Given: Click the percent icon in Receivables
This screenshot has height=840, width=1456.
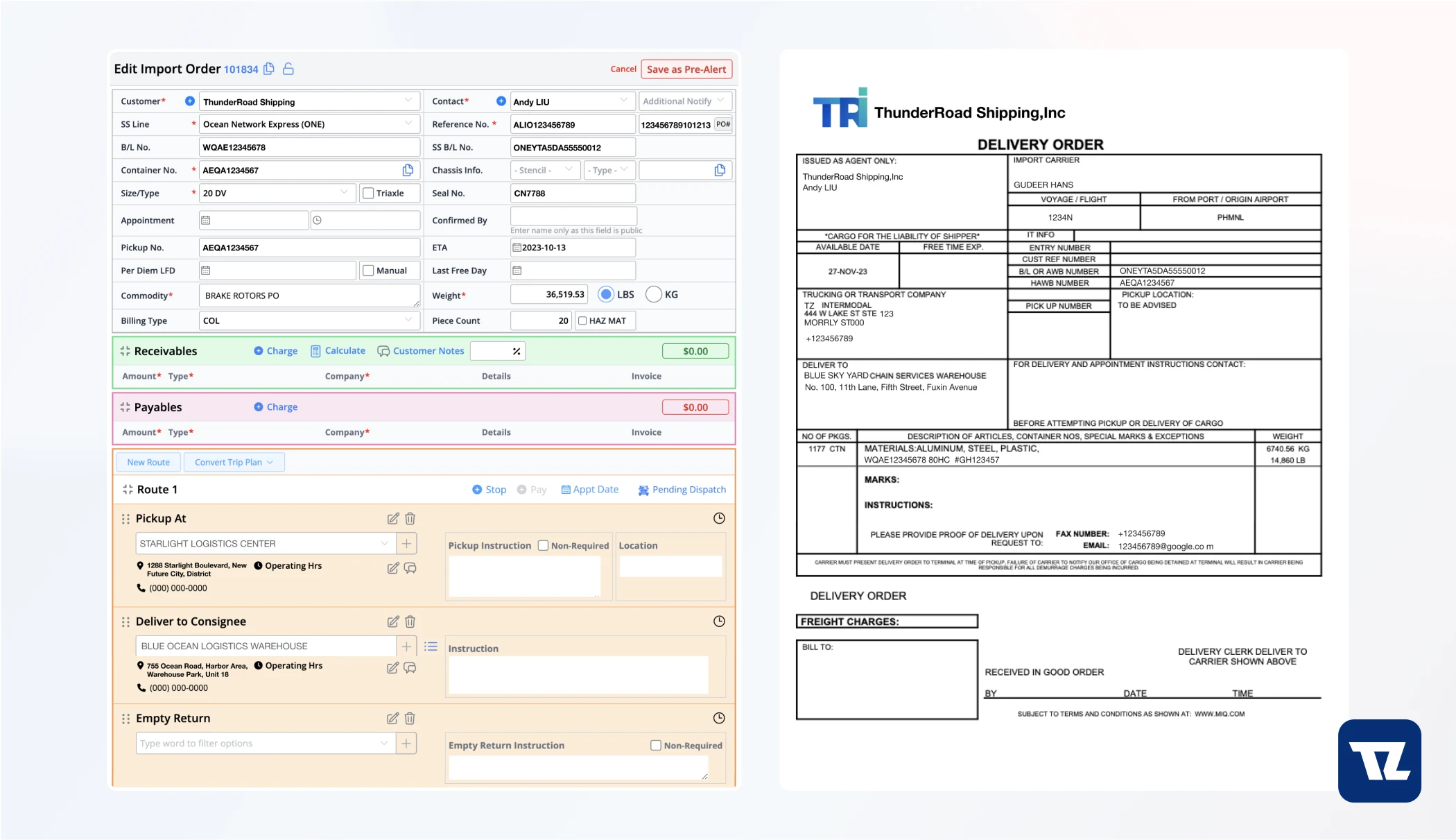Looking at the screenshot, I should click(x=517, y=352).
